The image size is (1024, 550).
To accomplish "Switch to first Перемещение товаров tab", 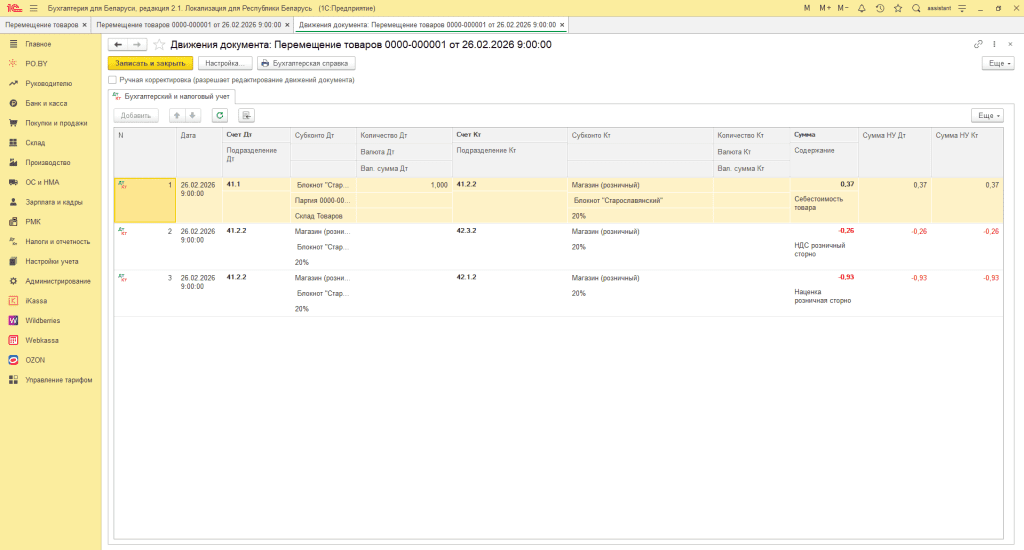I will pos(42,24).
